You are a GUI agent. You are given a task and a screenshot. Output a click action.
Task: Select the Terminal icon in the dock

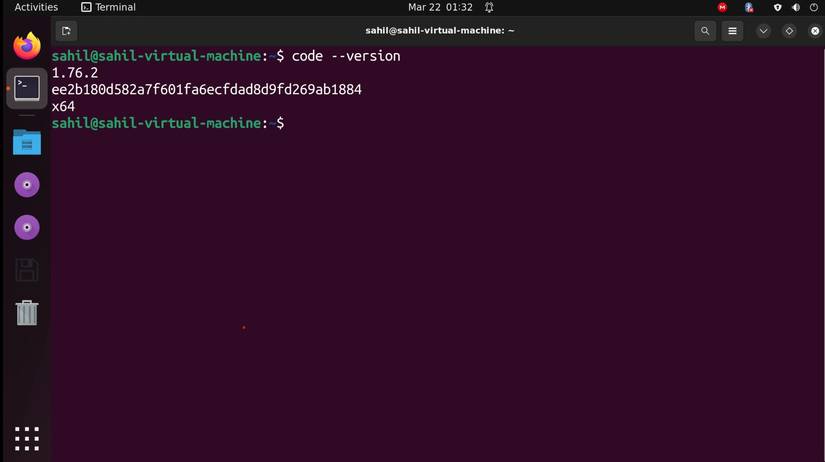point(27,88)
